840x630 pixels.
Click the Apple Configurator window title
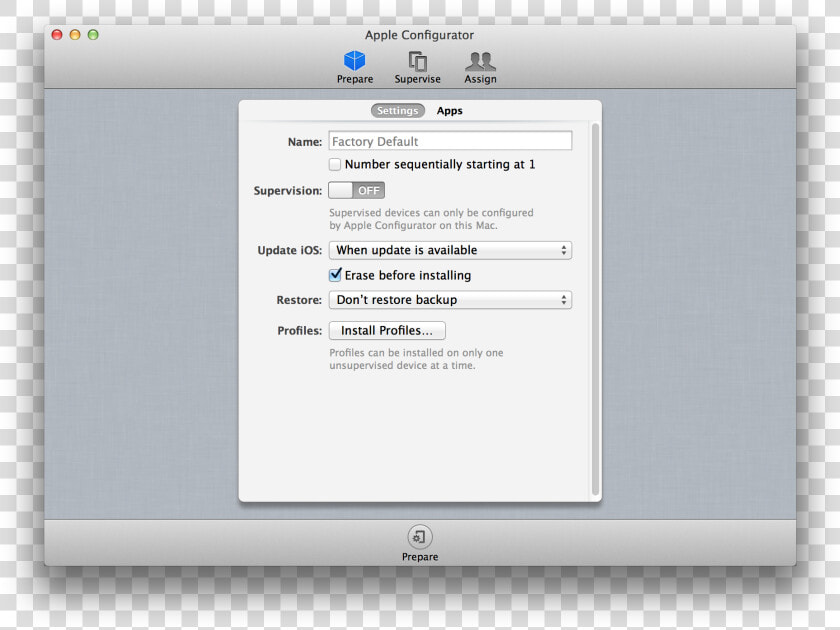click(x=419, y=35)
